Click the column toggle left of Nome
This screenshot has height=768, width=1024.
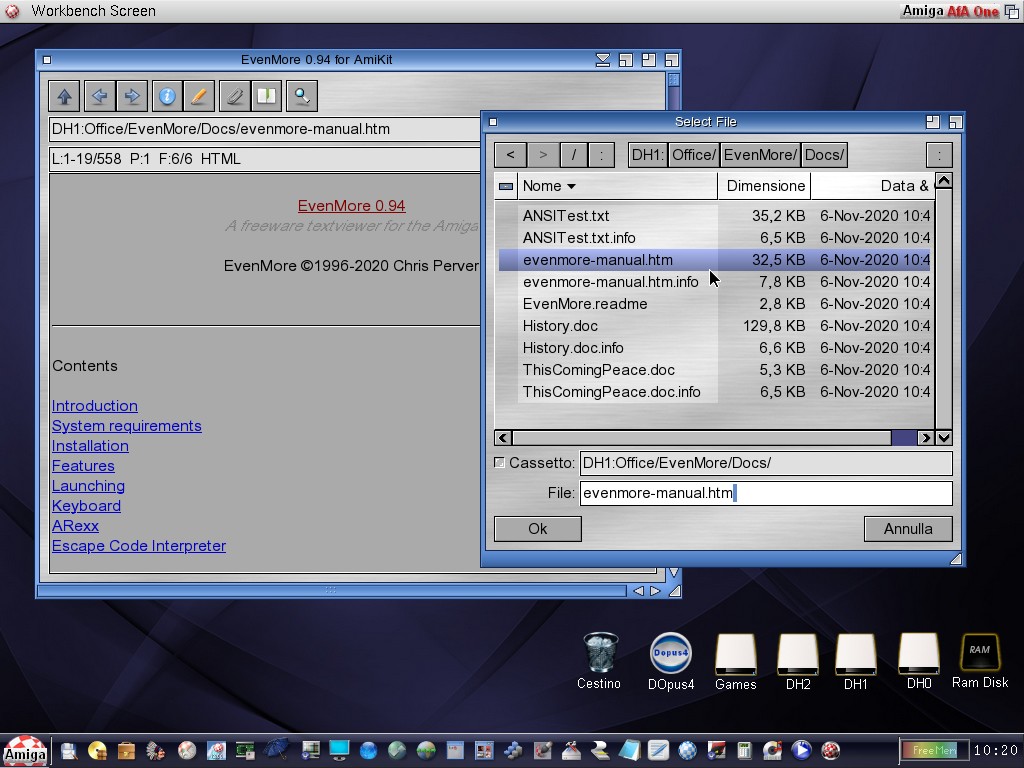point(506,186)
